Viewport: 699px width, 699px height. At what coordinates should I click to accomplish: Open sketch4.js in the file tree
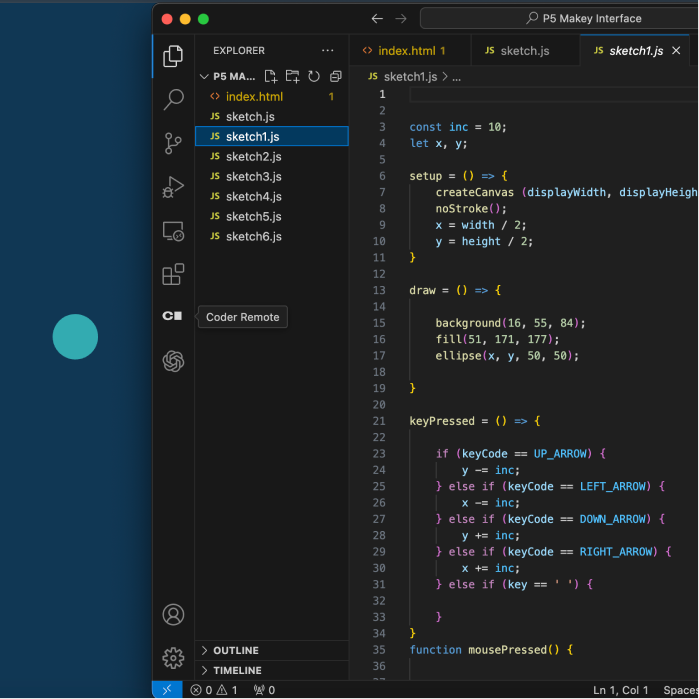(272, 197)
